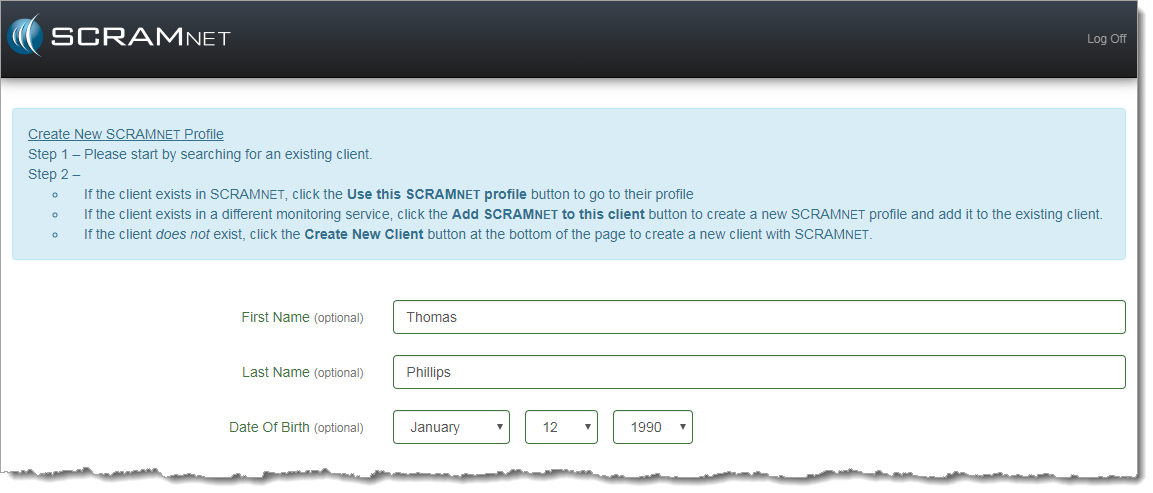Image resolution: width=1153 pixels, height=493 pixels.
Task: Open the birth month dropdown showing January
Action: 451,427
